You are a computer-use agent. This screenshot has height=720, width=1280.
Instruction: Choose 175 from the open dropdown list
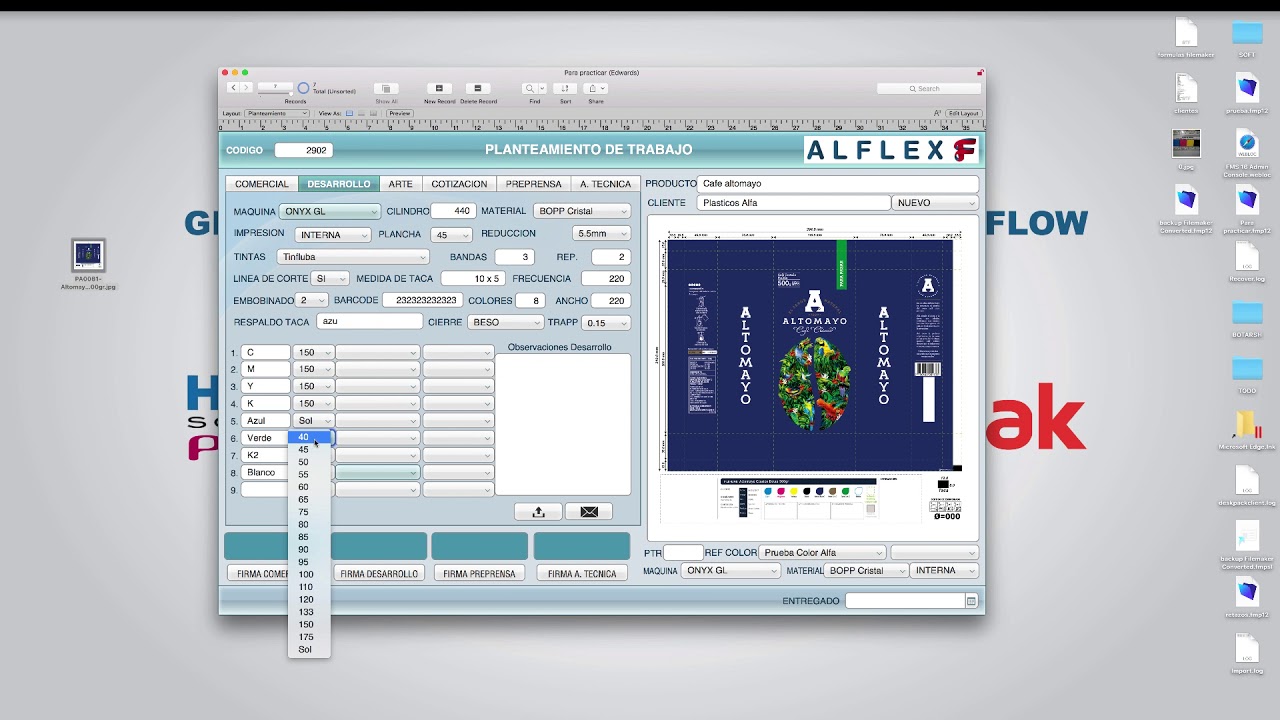click(309, 637)
